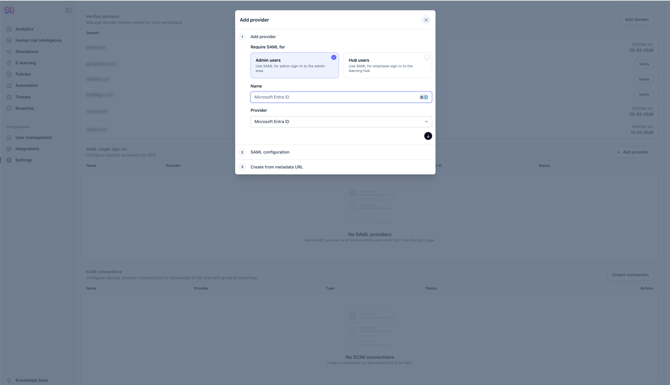The width and height of the screenshot is (670, 385).
Task: Open Breaches in the sidebar
Action: click(24, 109)
